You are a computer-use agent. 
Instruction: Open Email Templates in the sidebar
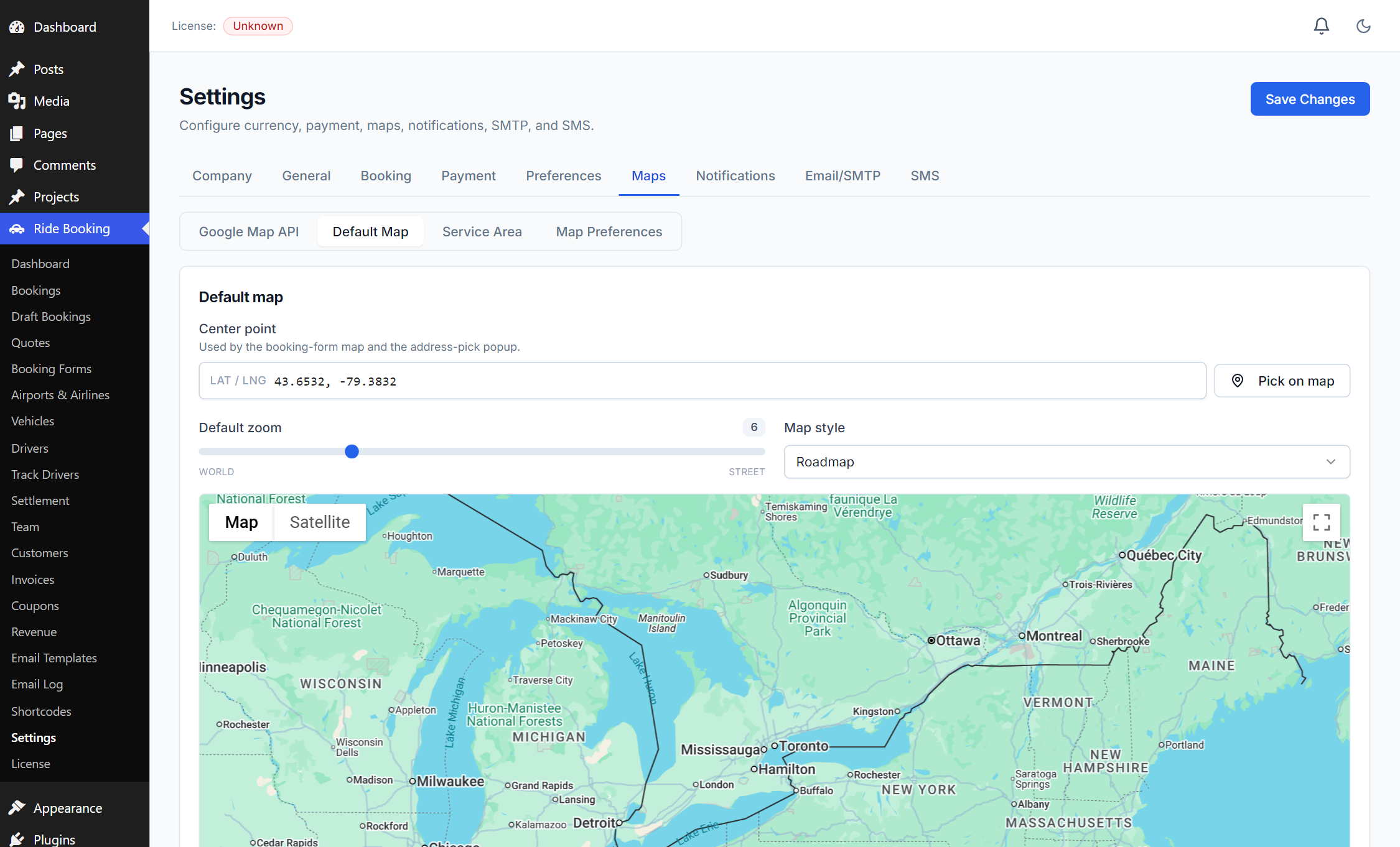54,658
